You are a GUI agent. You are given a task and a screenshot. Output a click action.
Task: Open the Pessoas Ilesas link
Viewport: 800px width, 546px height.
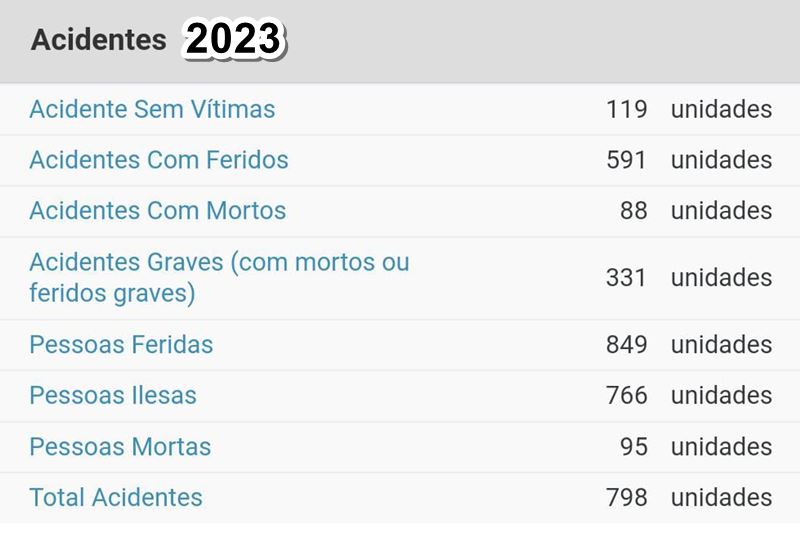[x=113, y=395]
